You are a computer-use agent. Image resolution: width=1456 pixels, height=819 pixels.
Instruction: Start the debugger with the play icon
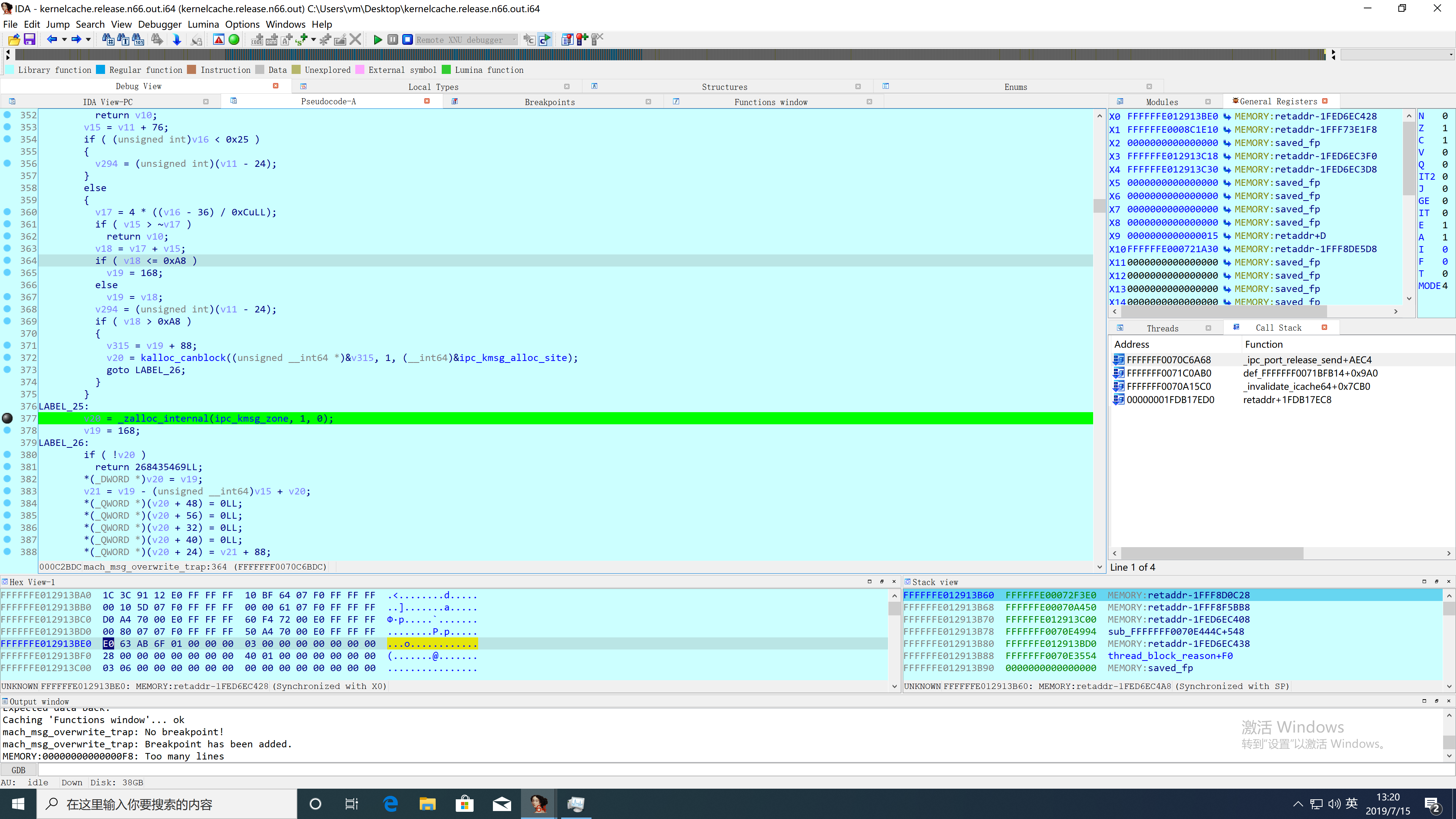[x=378, y=39]
